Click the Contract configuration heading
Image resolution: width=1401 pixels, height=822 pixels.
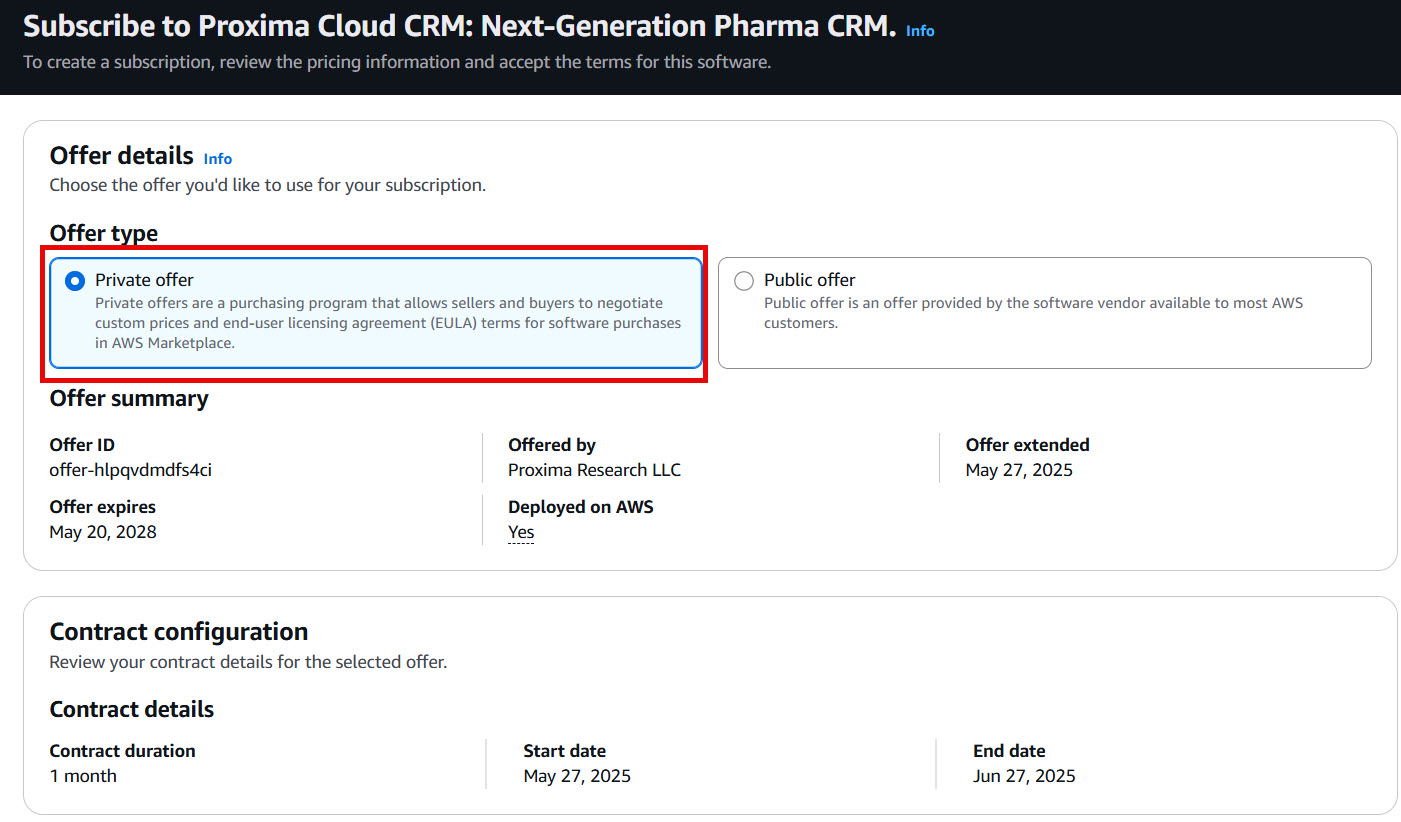coord(178,631)
